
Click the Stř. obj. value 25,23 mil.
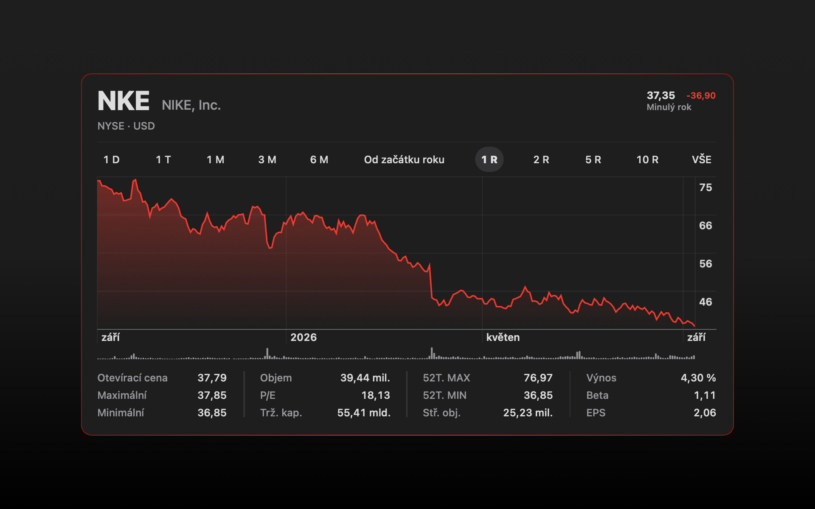coord(528,413)
